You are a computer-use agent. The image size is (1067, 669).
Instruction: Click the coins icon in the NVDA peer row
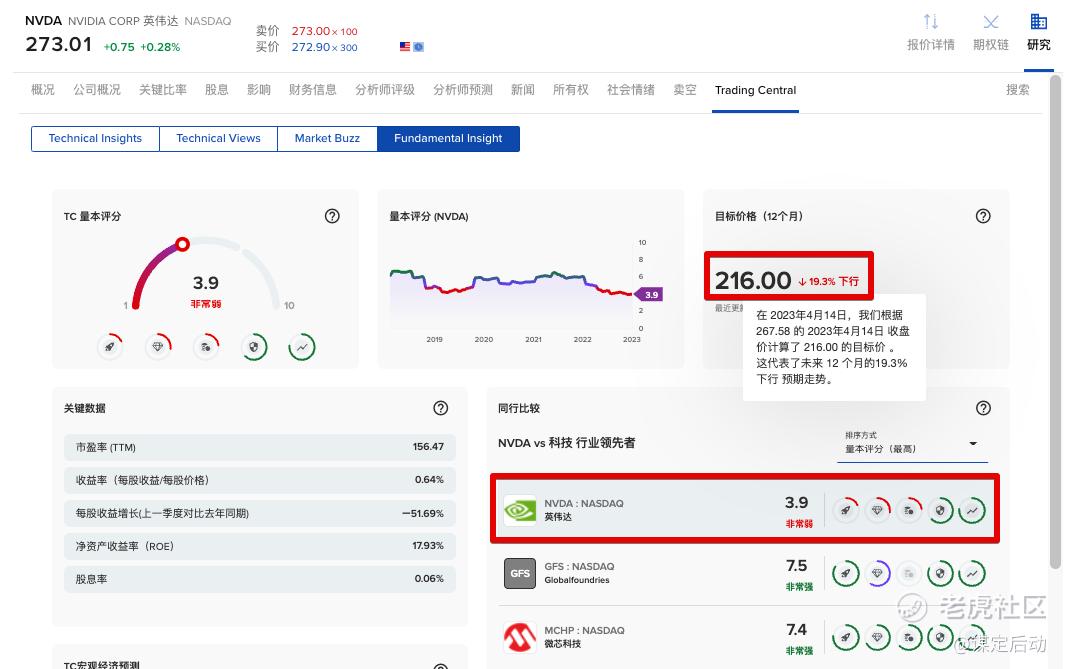(908, 510)
